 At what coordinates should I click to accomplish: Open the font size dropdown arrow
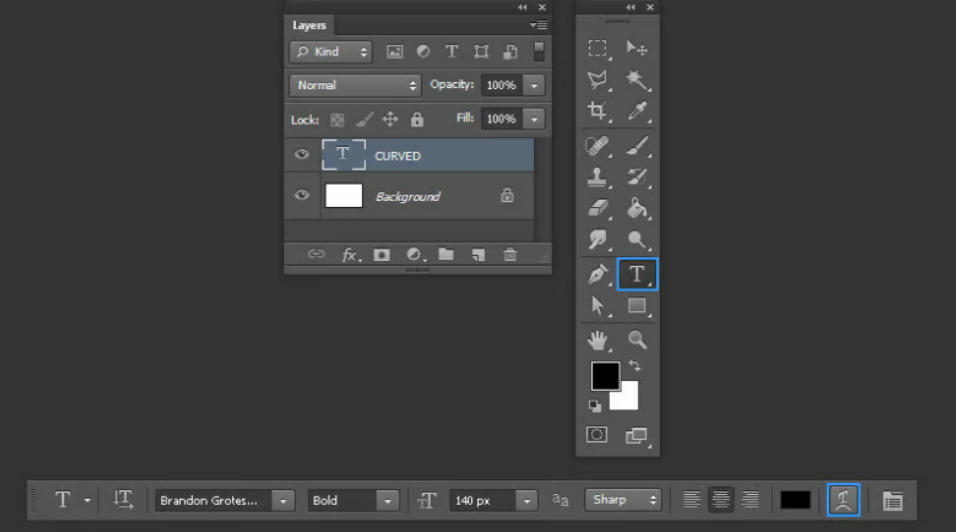point(527,501)
